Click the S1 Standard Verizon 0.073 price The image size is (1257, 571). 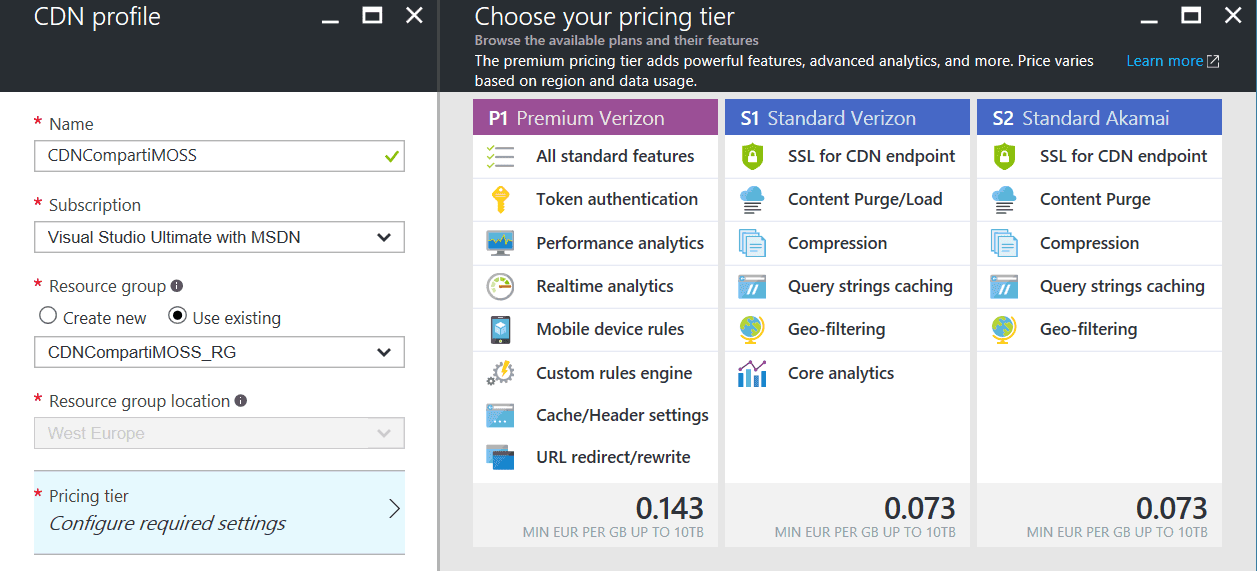(921, 508)
